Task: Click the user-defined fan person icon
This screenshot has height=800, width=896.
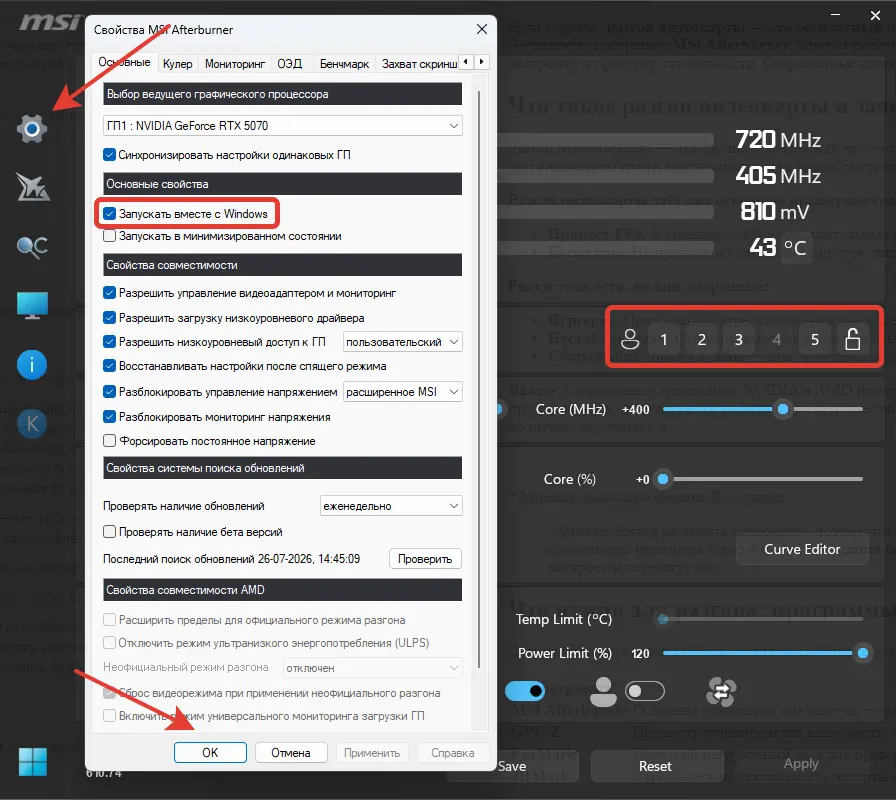Action: (x=603, y=692)
